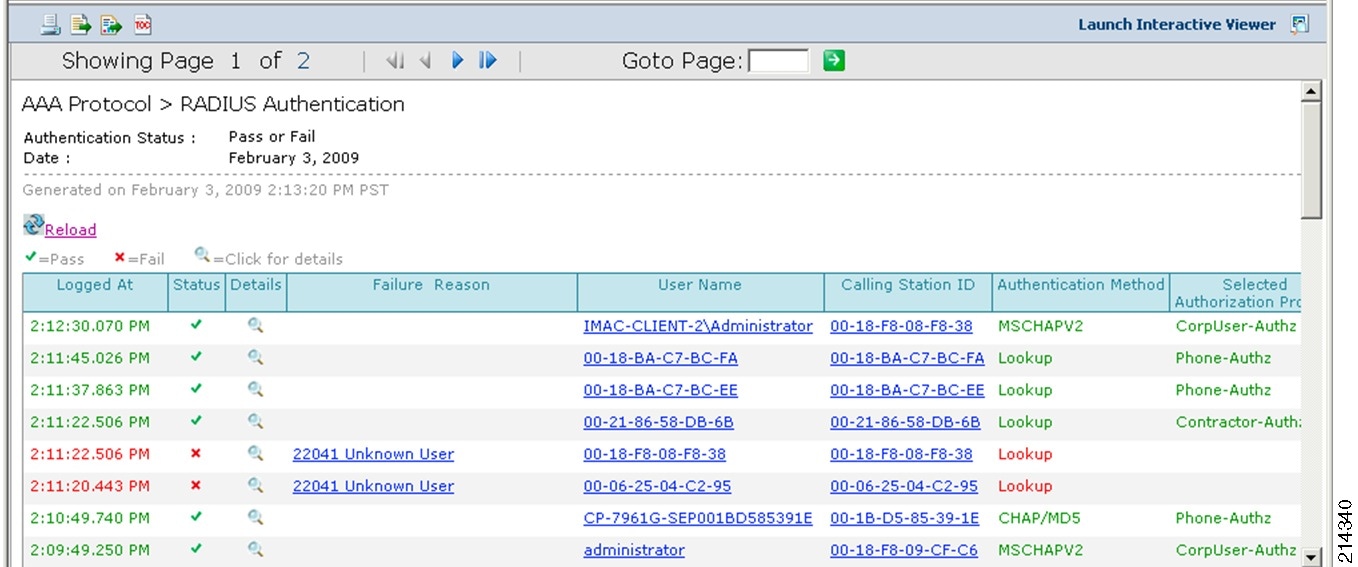This screenshot has width=1358, height=567.
Task: Open details magnifier for 2:11:37.863 PM row
Action: pyautogui.click(x=255, y=389)
